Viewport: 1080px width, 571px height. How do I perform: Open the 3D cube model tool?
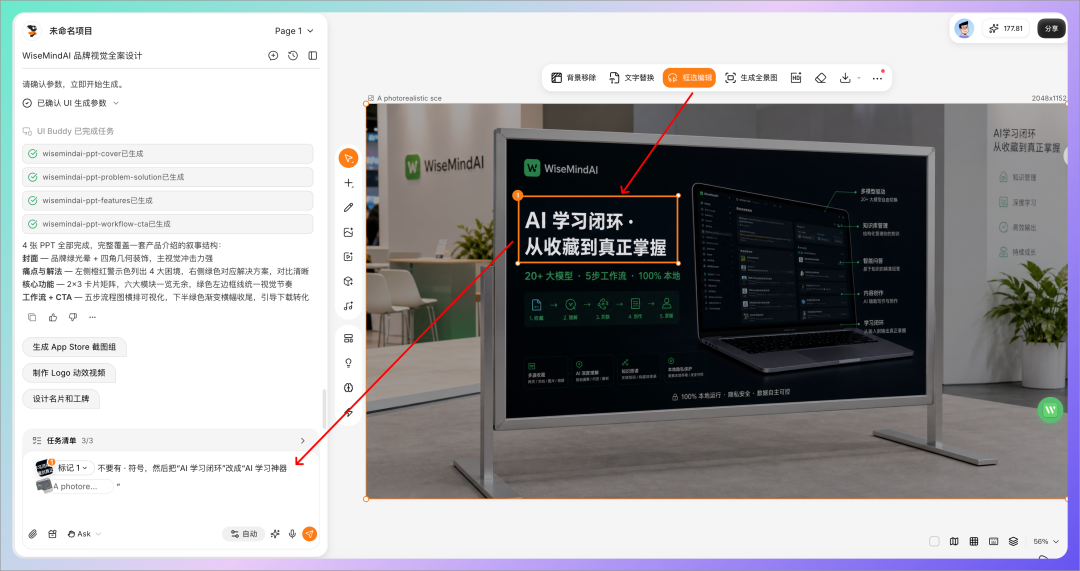[x=349, y=281]
